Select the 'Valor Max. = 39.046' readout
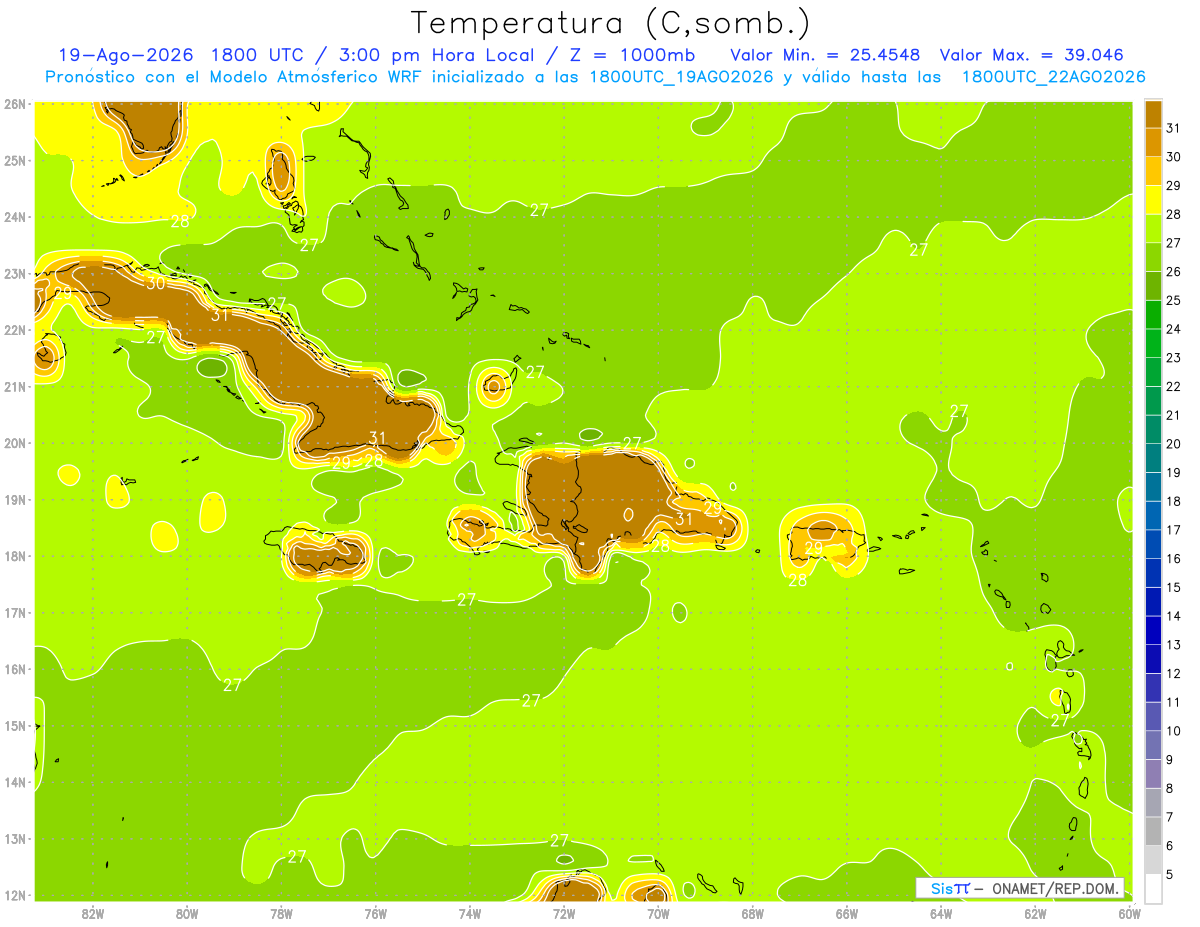 click(x=1032, y=55)
